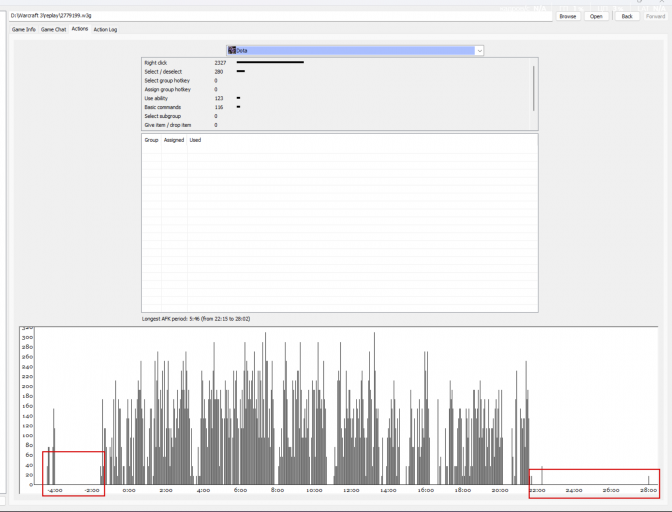Click the Open replay button
This screenshot has height=512, width=672.
coord(596,16)
